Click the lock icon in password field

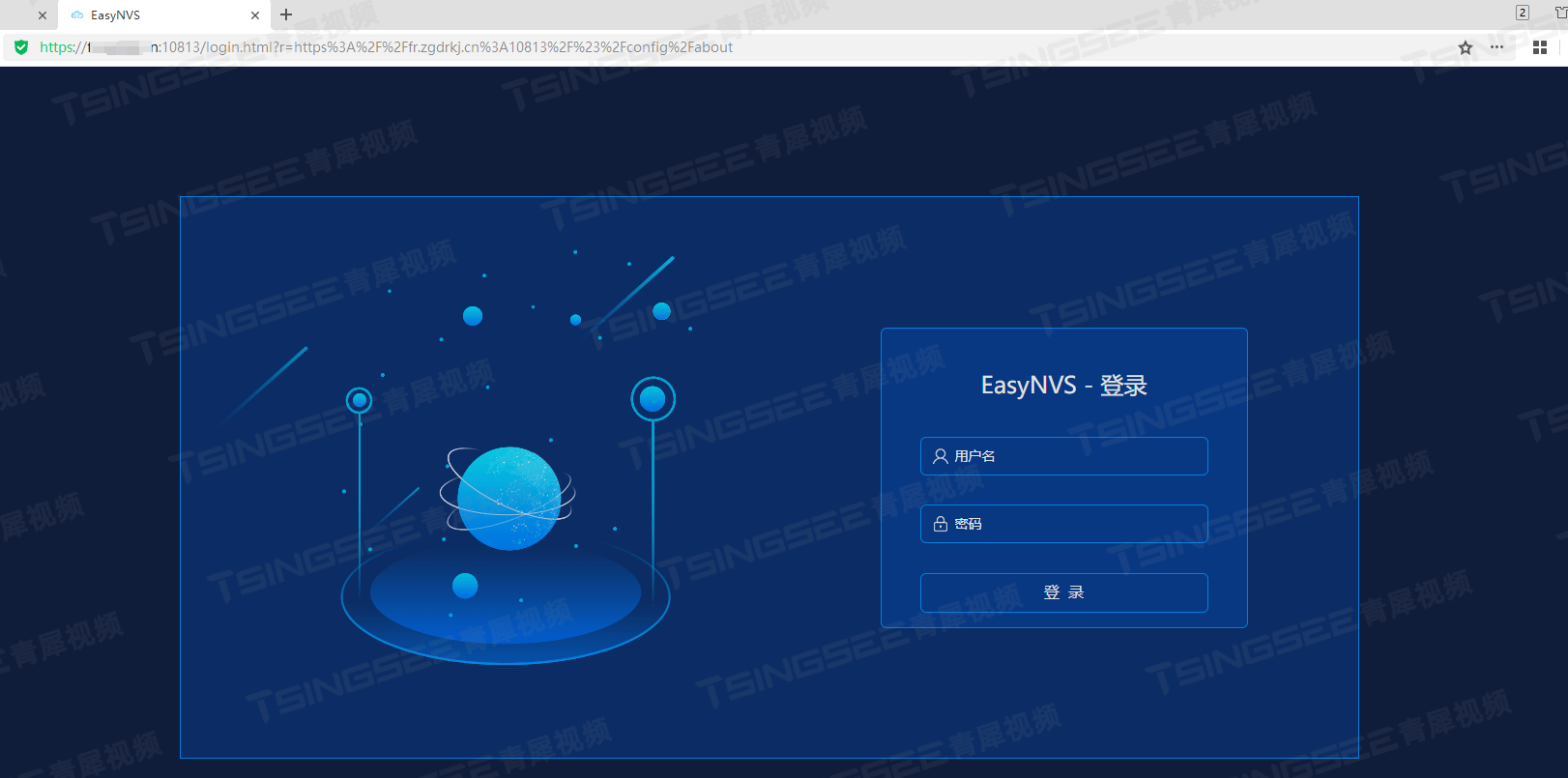pyautogui.click(x=940, y=524)
